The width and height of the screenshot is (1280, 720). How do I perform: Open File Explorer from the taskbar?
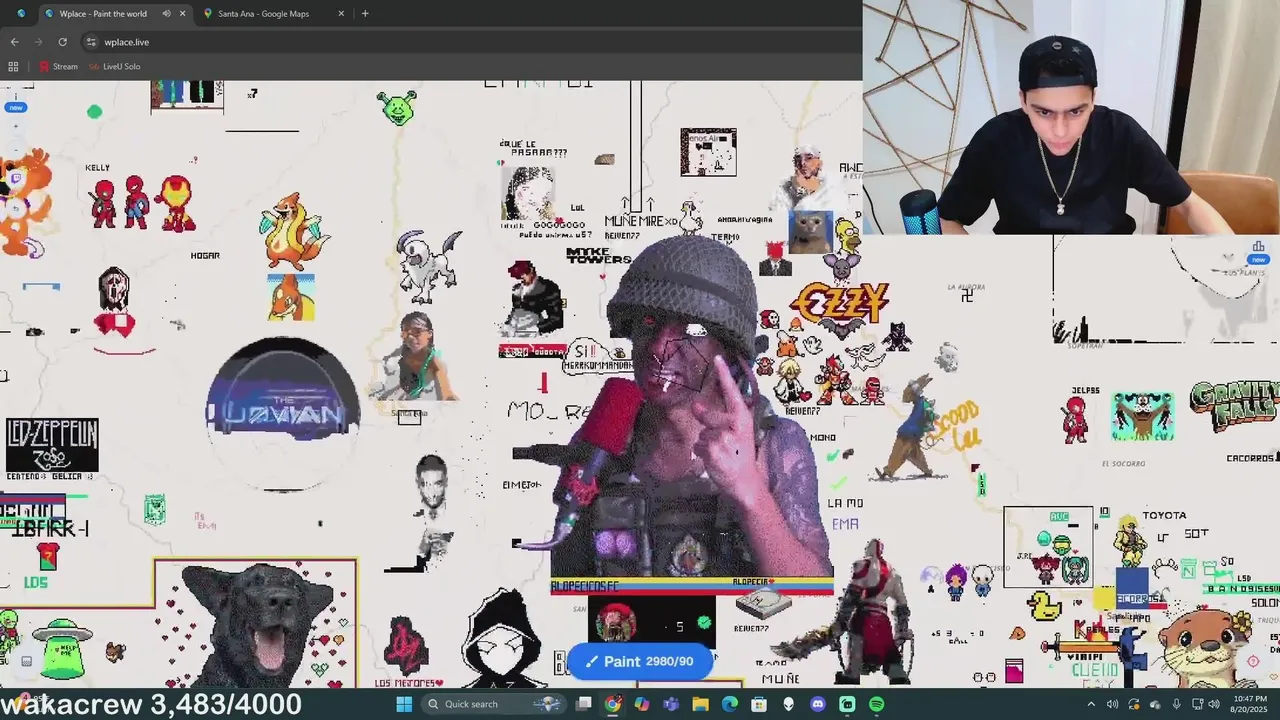click(701, 704)
